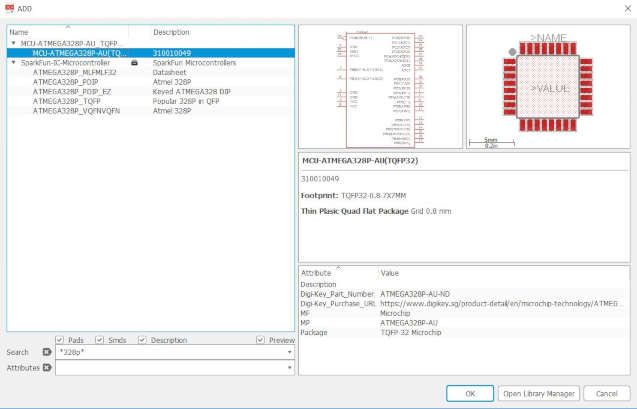Click the EAGLE app icon in the title bar
Viewport: 637px width, 409px height.
tap(9, 8)
